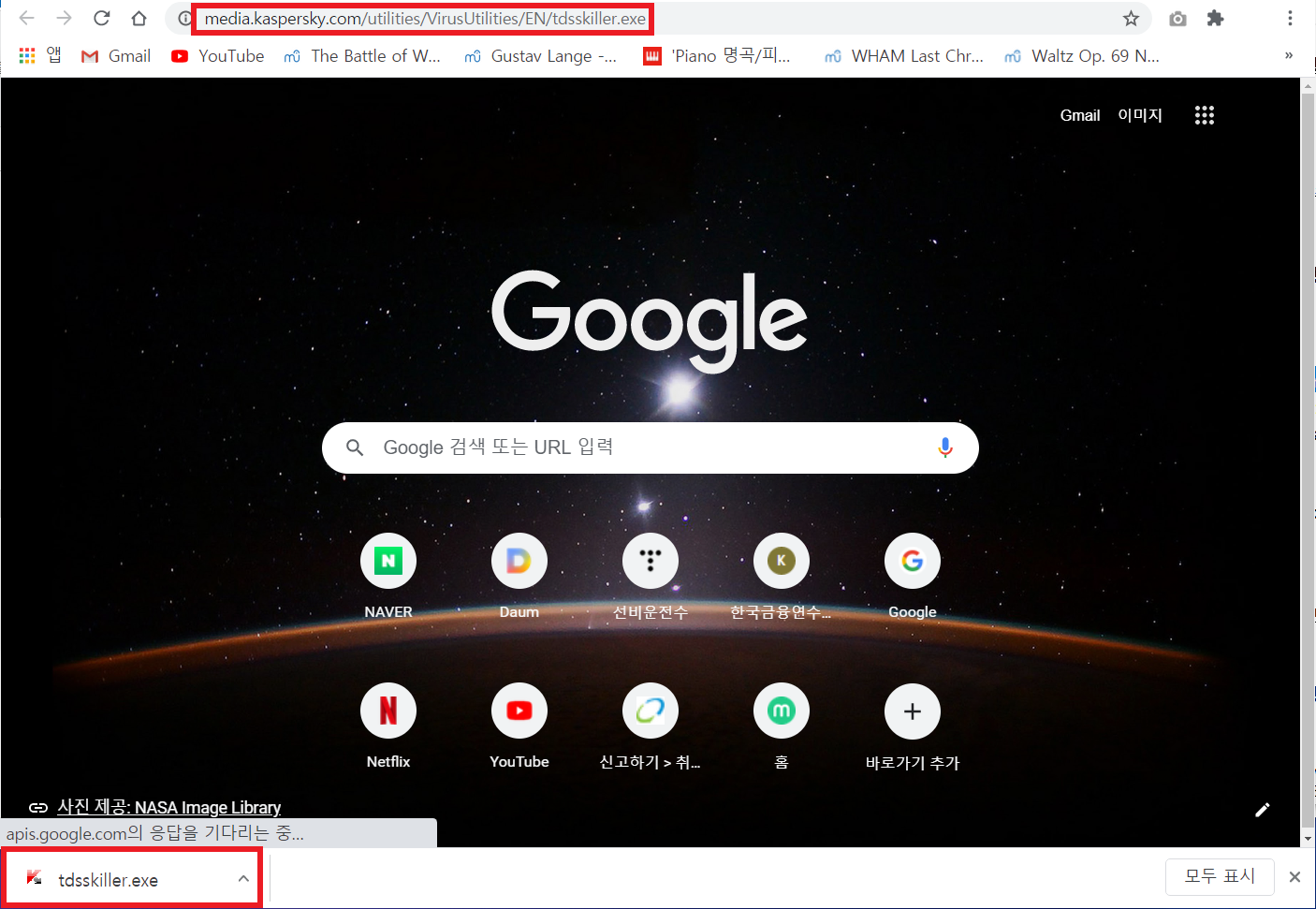
Task: Open the Chrome three-dot menu
Action: click(1290, 18)
